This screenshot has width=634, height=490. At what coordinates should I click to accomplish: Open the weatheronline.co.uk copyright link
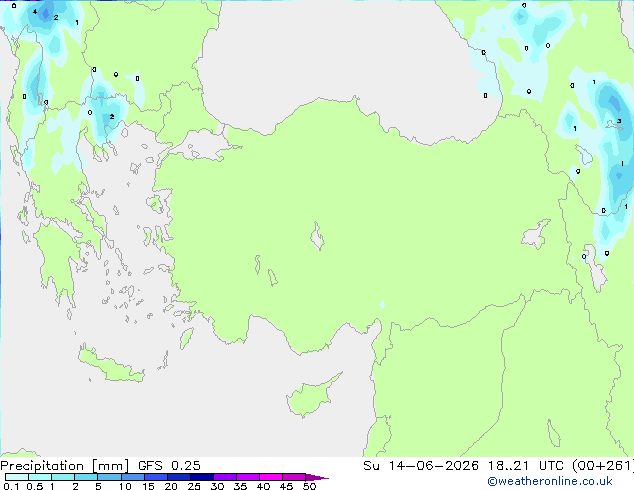pos(550,481)
